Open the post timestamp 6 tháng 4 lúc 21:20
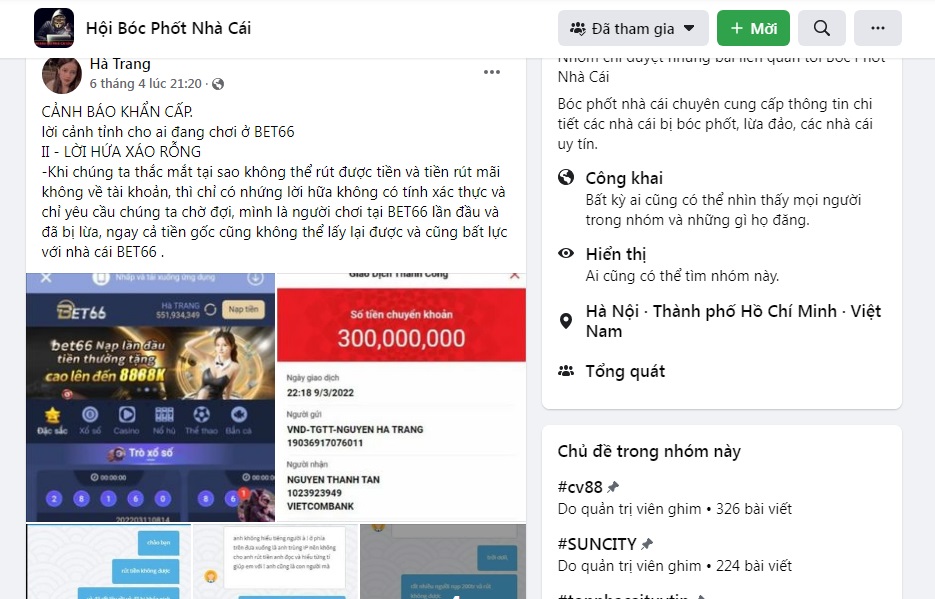935x599 pixels. [145, 83]
